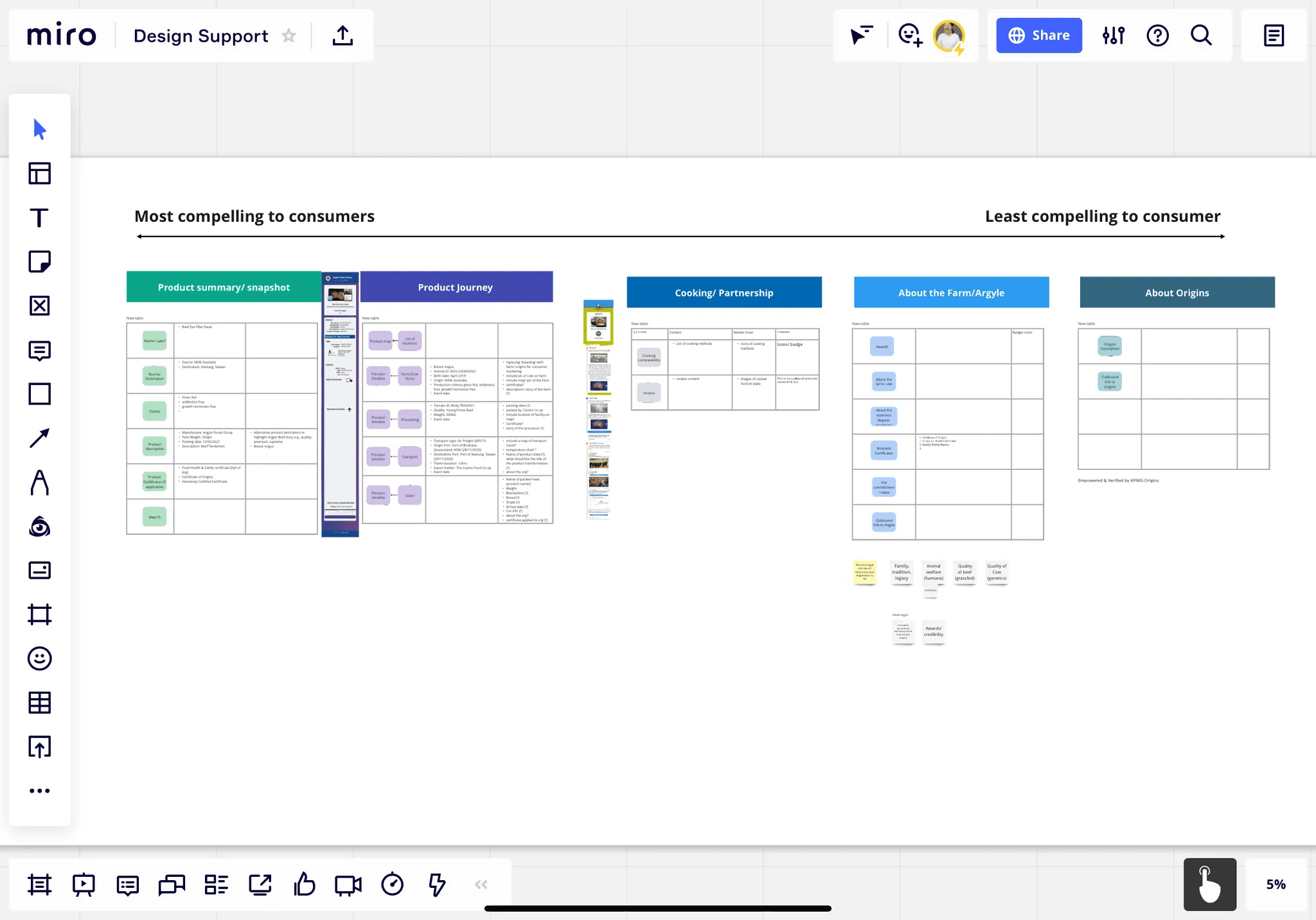Toggle cursor tracking for collaborators
The width and height of the screenshot is (1316, 920).
(x=861, y=35)
